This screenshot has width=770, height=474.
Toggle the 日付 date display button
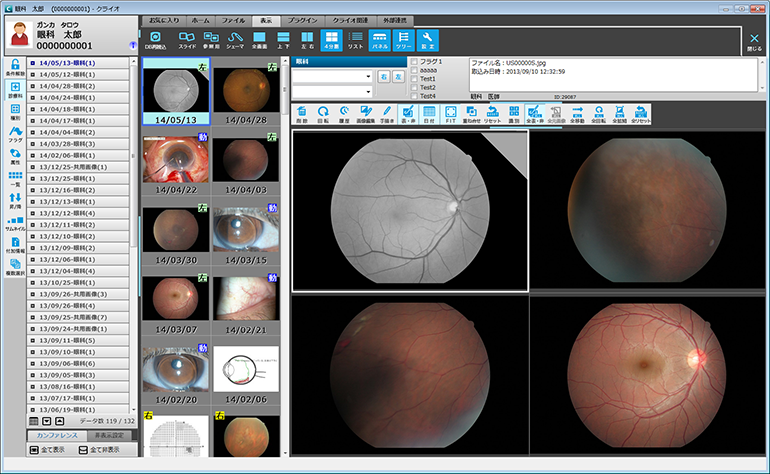click(429, 114)
